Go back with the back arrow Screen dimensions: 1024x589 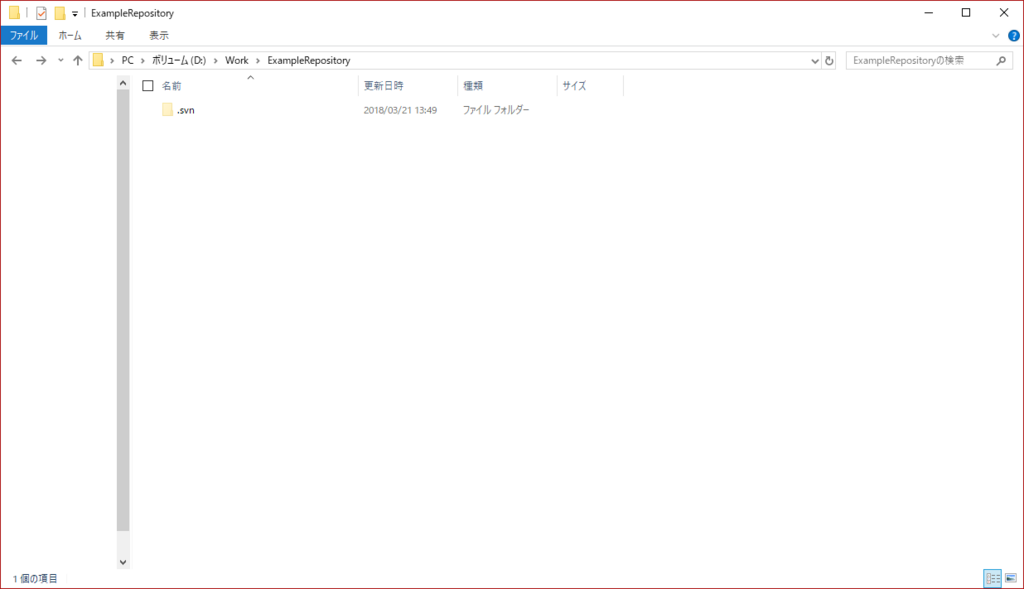tap(17, 60)
